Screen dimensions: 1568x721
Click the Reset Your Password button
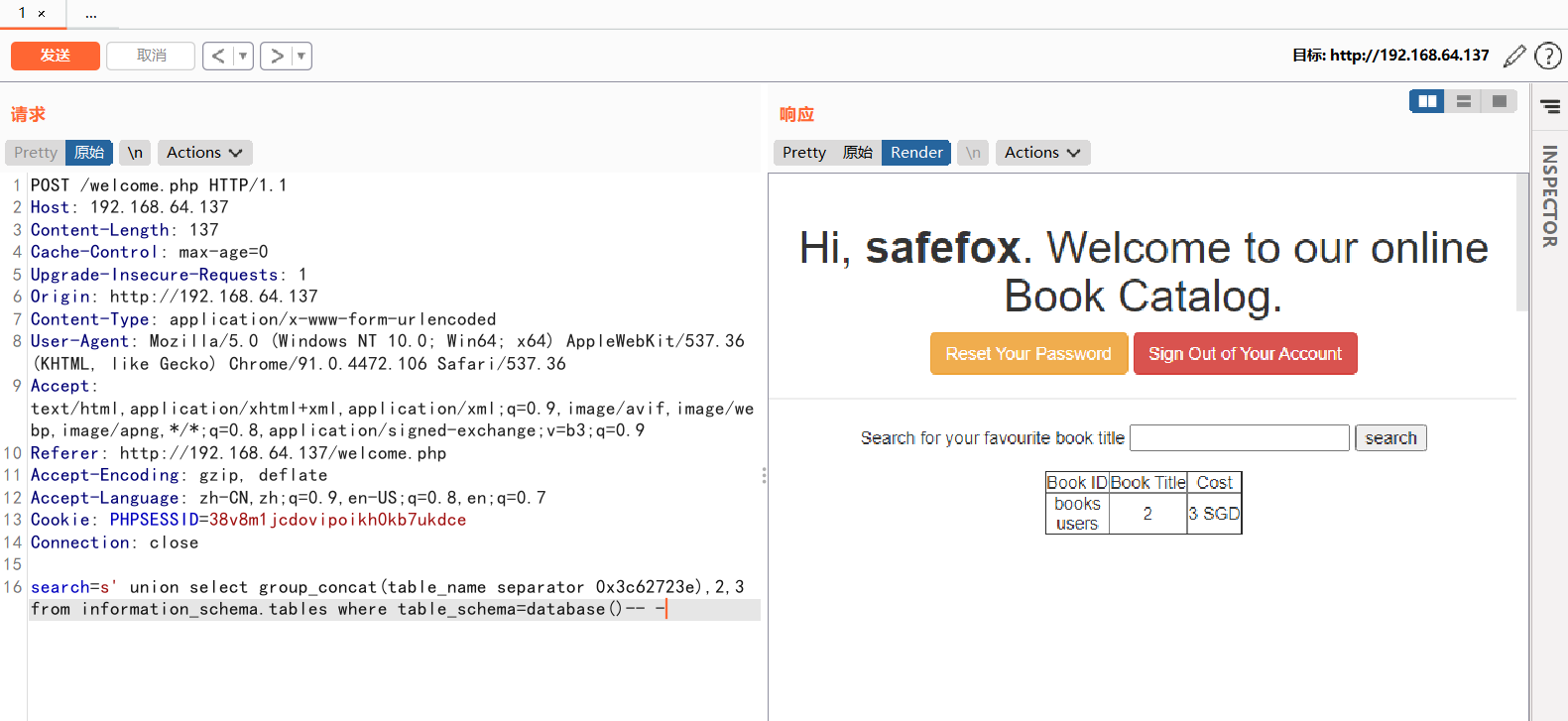coord(1028,354)
